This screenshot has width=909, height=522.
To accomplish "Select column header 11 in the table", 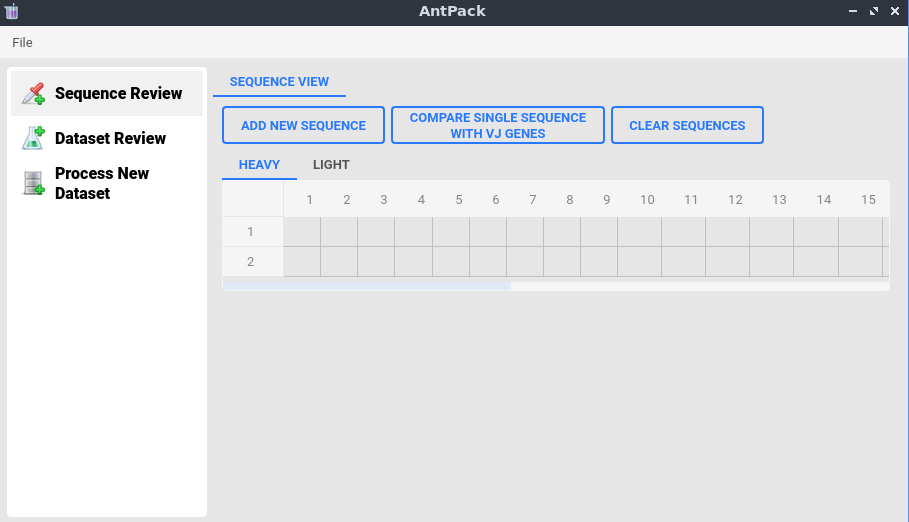I will click(683, 200).
